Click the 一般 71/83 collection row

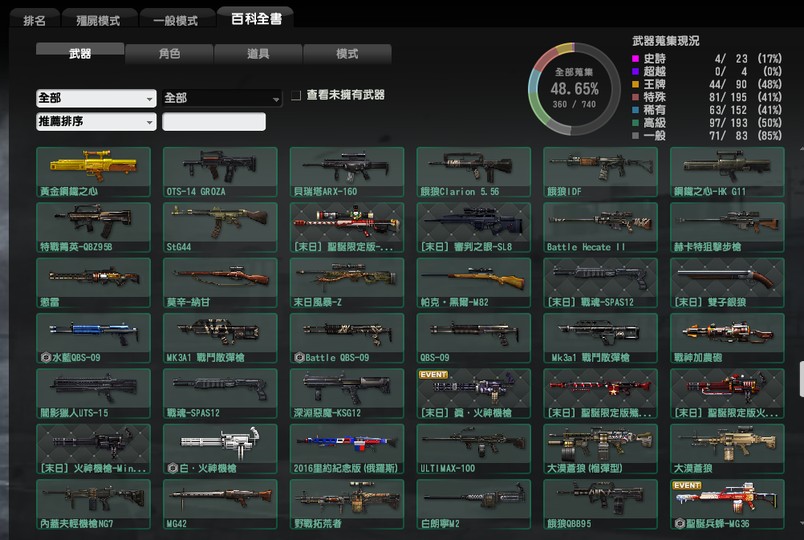(x=707, y=135)
